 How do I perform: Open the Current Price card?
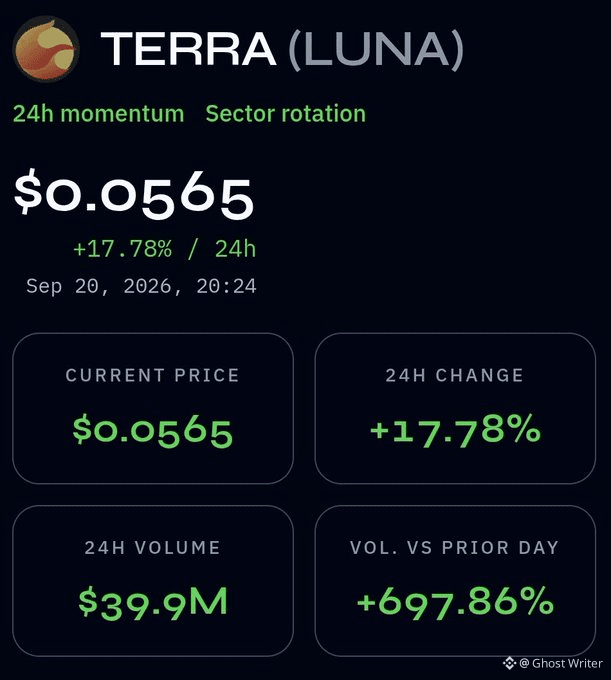pyautogui.click(x=153, y=408)
